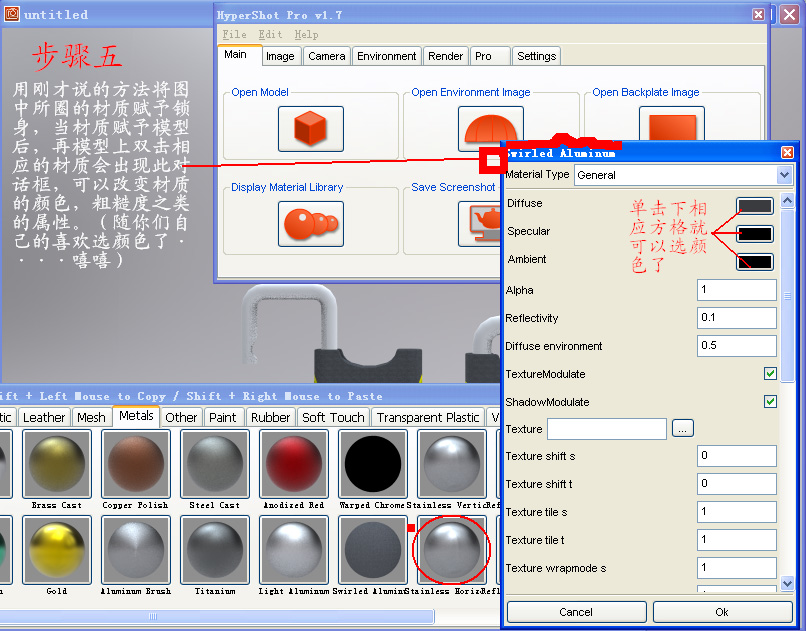Click the Diffuse environment value field
This screenshot has height=631, width=806.
pos(737,345)
